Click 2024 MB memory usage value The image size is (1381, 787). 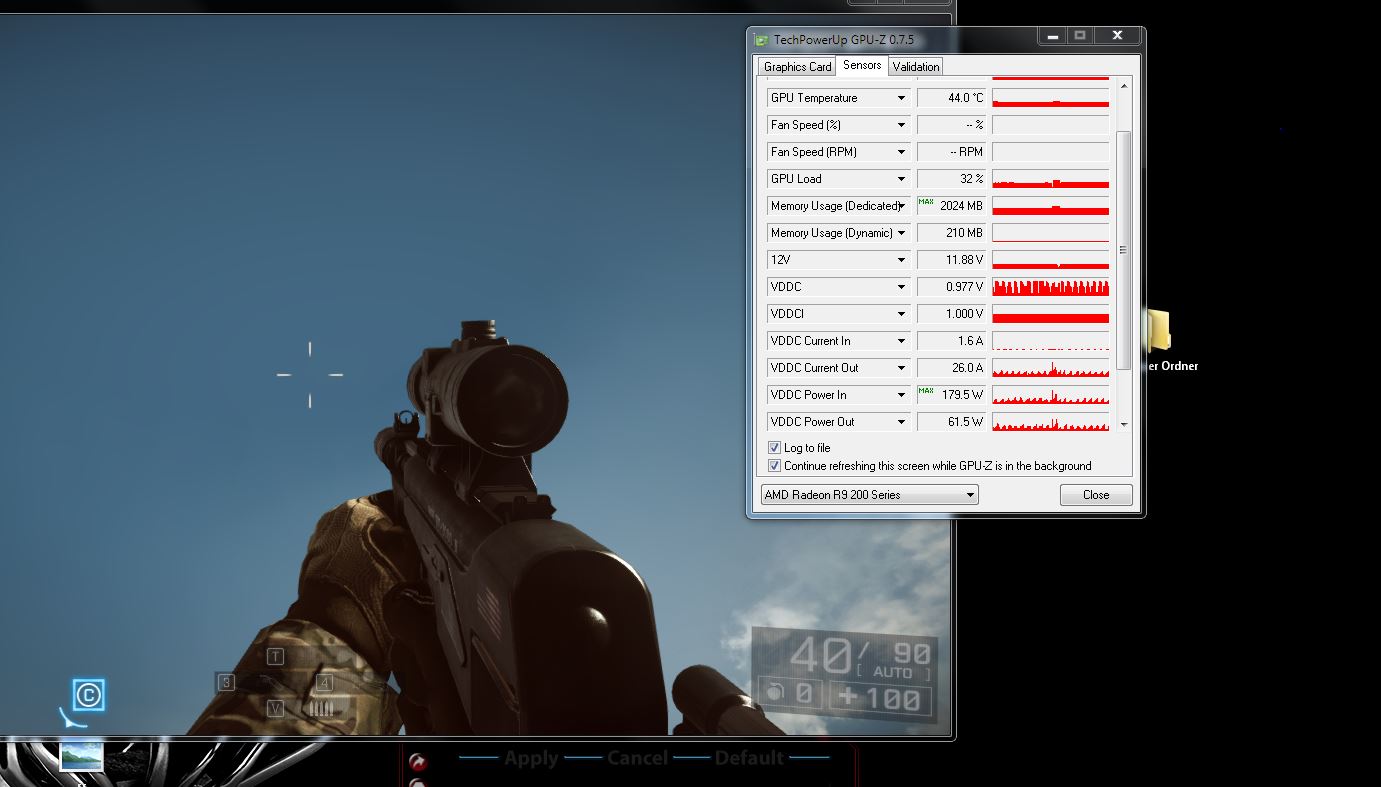tap(951, 206)
